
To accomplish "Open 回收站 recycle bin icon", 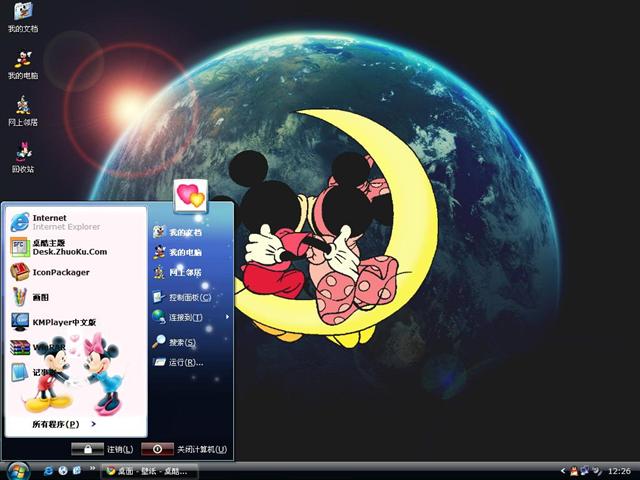I will coord(22,155).
